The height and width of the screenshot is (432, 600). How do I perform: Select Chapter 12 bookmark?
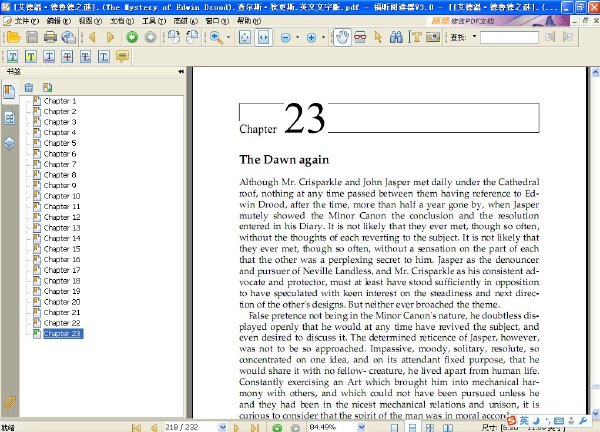tap(62, 217)
